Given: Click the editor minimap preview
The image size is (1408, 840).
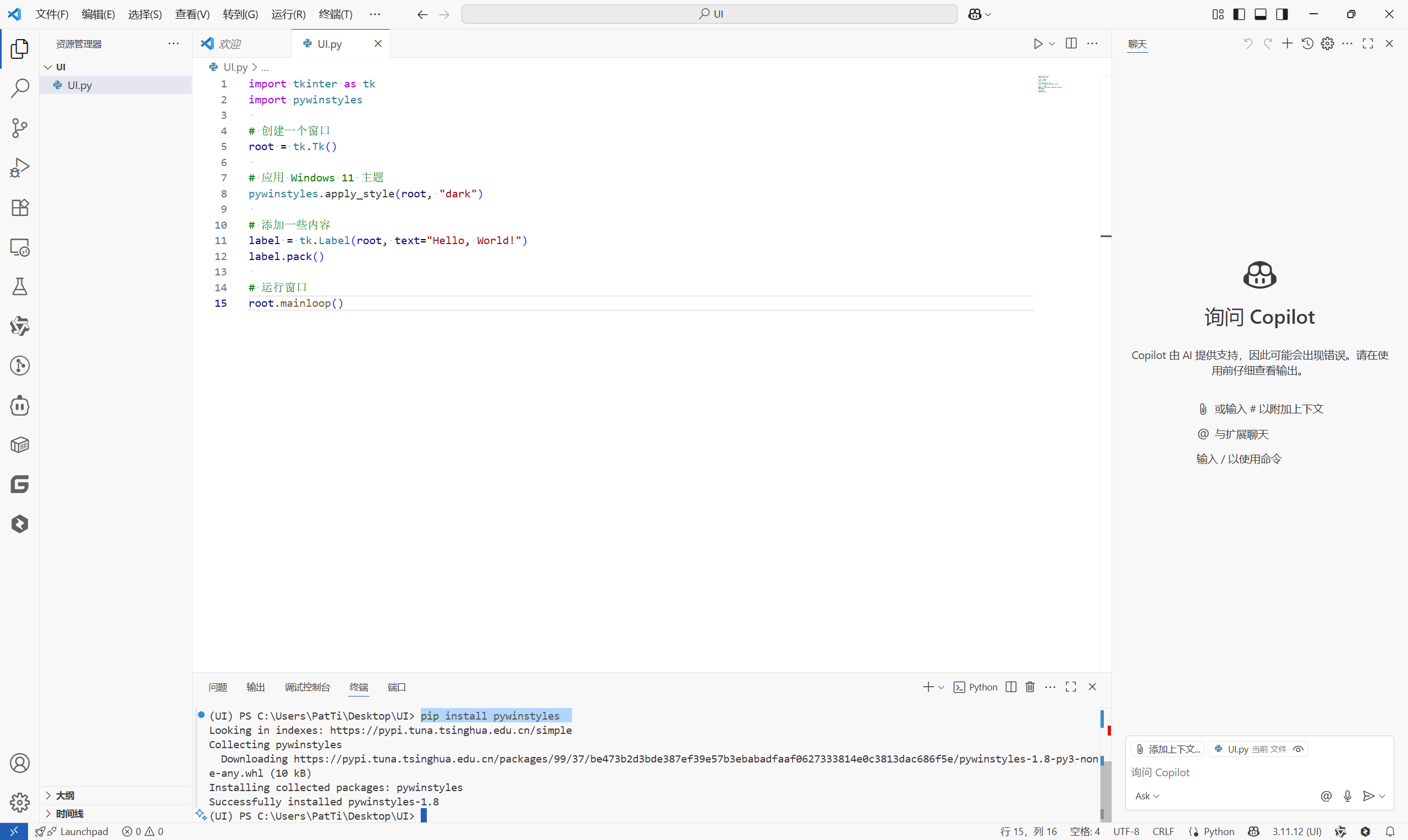Looking at the screenshot, I should click(1050, 84).
